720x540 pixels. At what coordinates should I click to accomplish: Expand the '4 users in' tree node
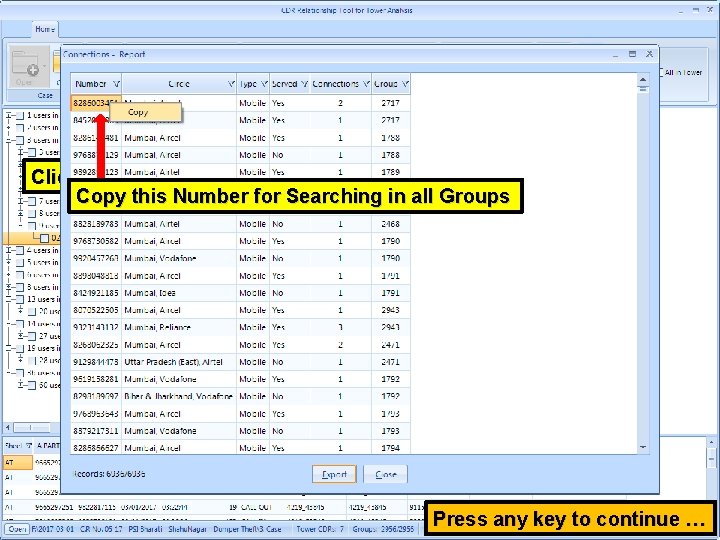click(x=8, y=251)
